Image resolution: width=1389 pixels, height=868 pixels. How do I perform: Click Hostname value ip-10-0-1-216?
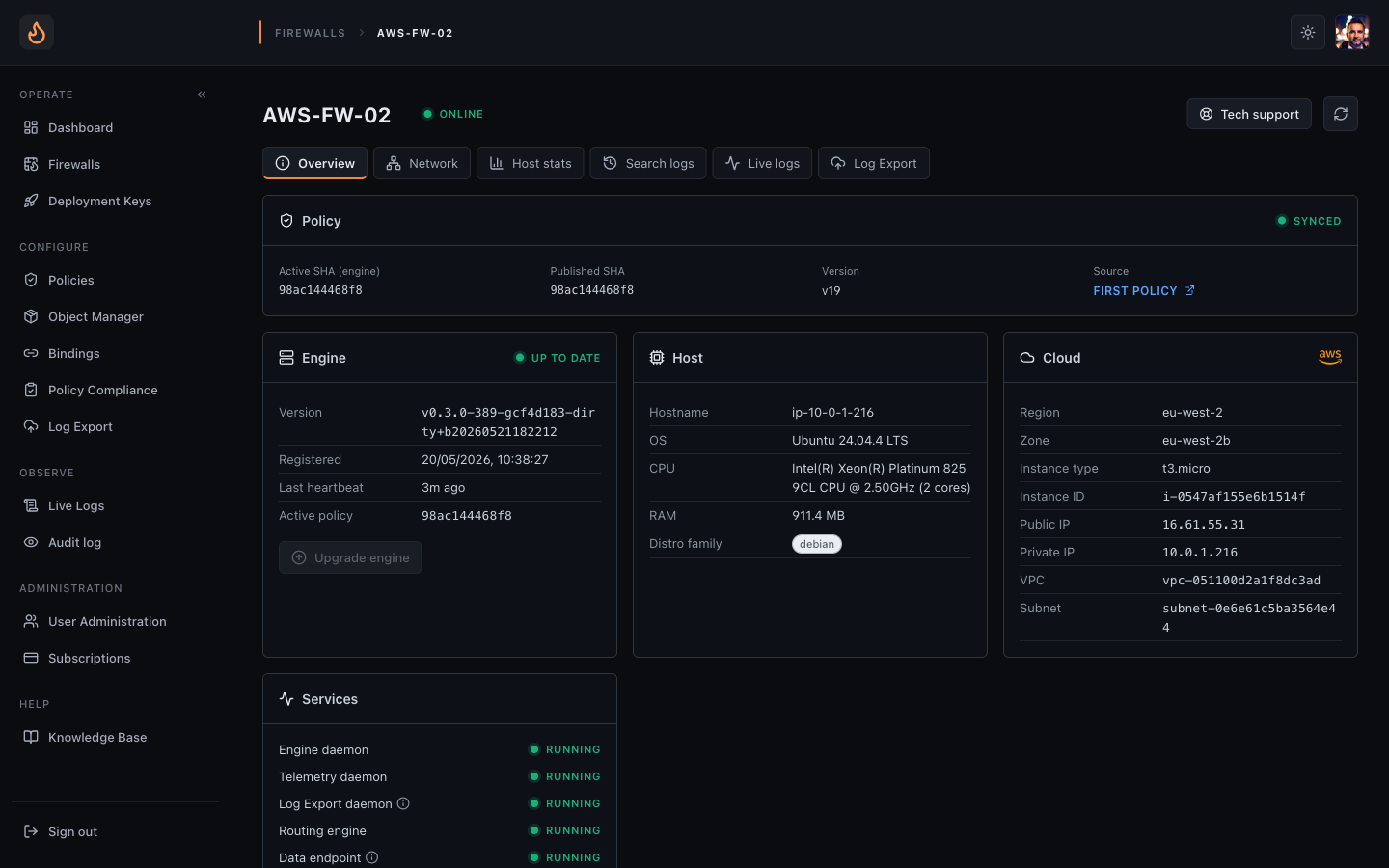pos(832,413)
